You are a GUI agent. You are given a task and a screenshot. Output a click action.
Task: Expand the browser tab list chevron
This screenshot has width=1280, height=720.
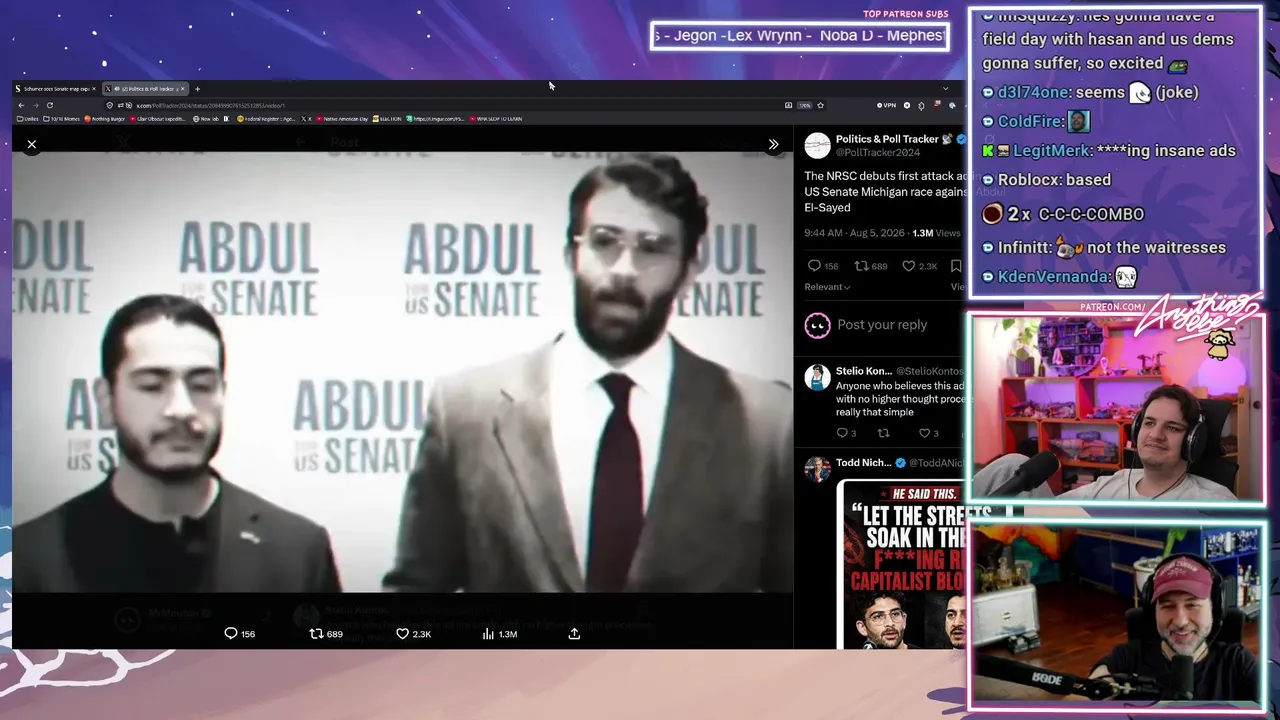[x=945, y=89]
